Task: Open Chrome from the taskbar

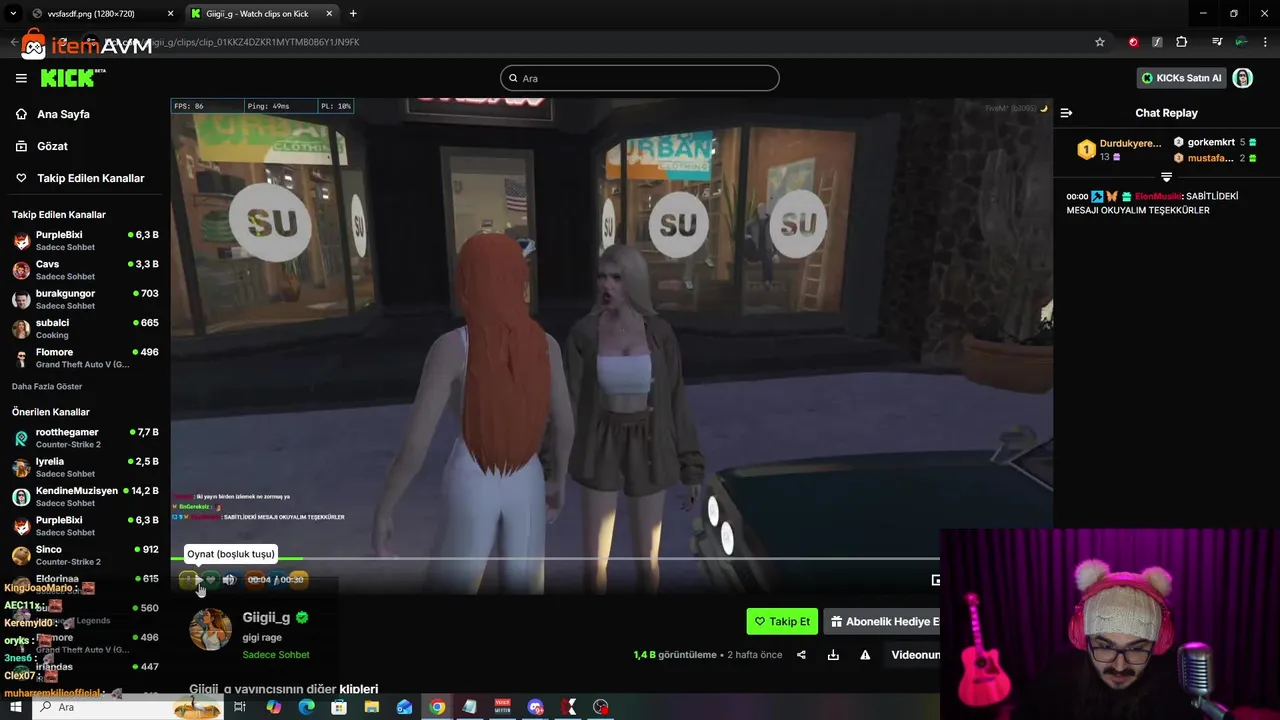Action: (437, 707)
